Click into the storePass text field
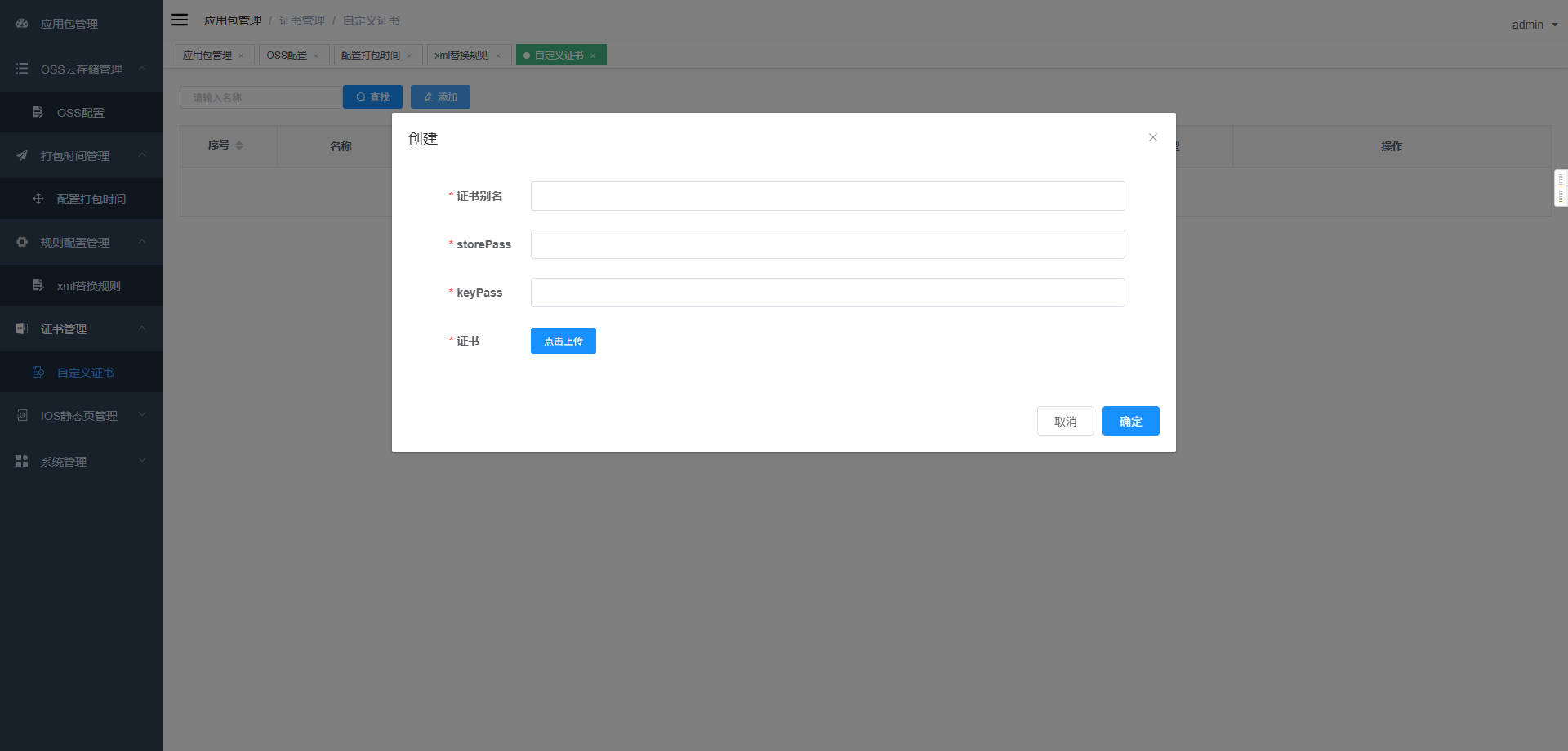 [827, 244]
